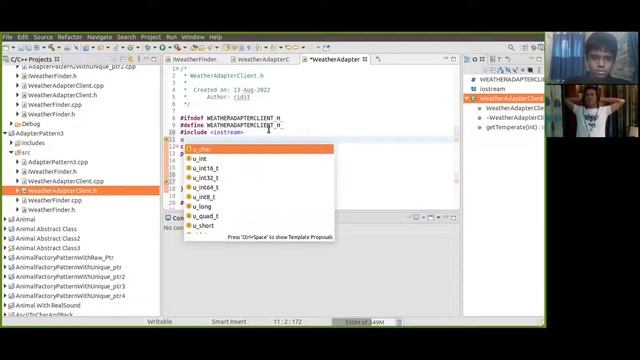Toggle Sort alphabetically in Outline toolbar
The height and width of the screenshot is (360, 640).
500,70
